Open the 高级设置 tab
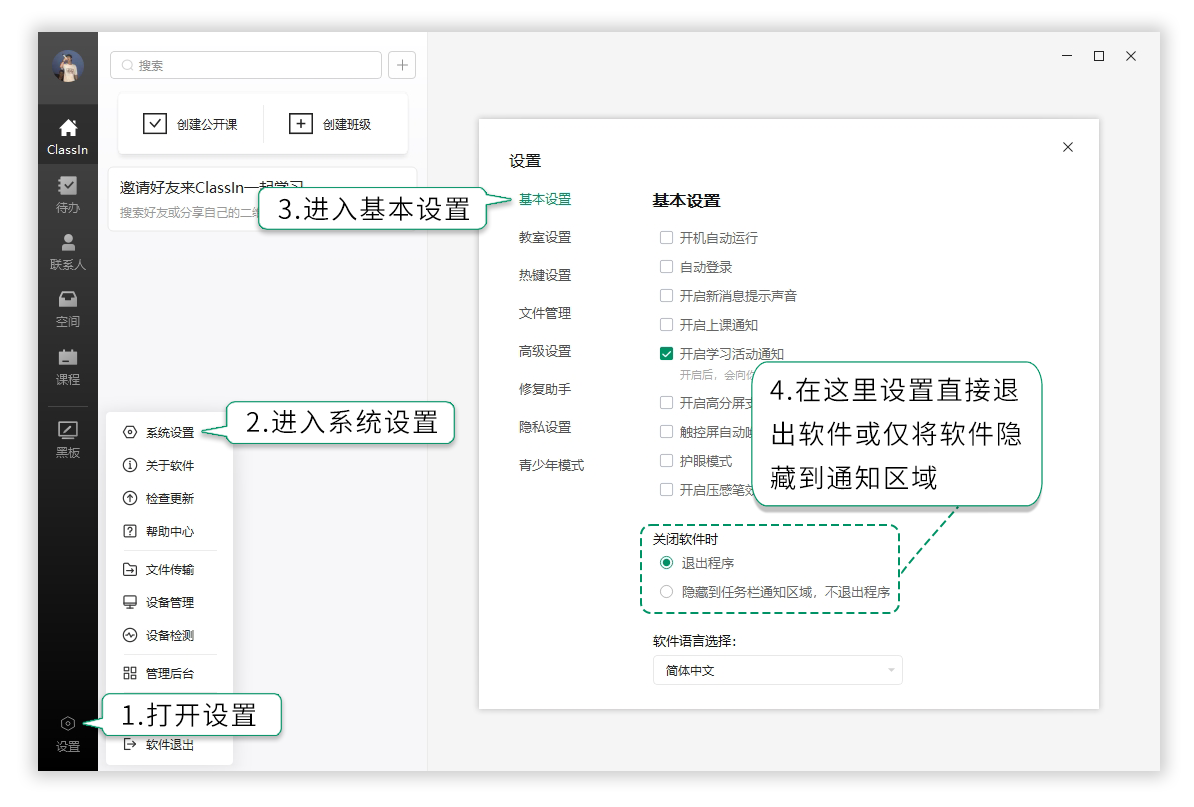 coord(544,352)
